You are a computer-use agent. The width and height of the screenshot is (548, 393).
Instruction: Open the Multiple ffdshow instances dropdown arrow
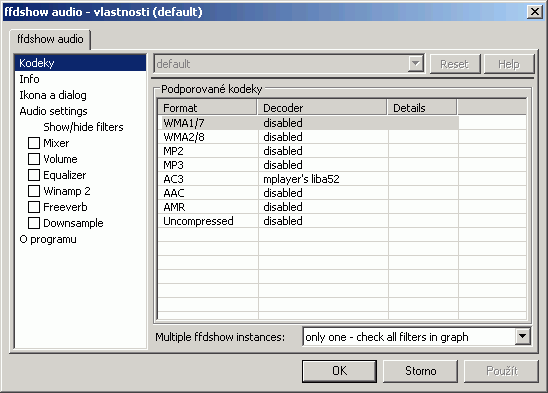(x=522, y=337)
